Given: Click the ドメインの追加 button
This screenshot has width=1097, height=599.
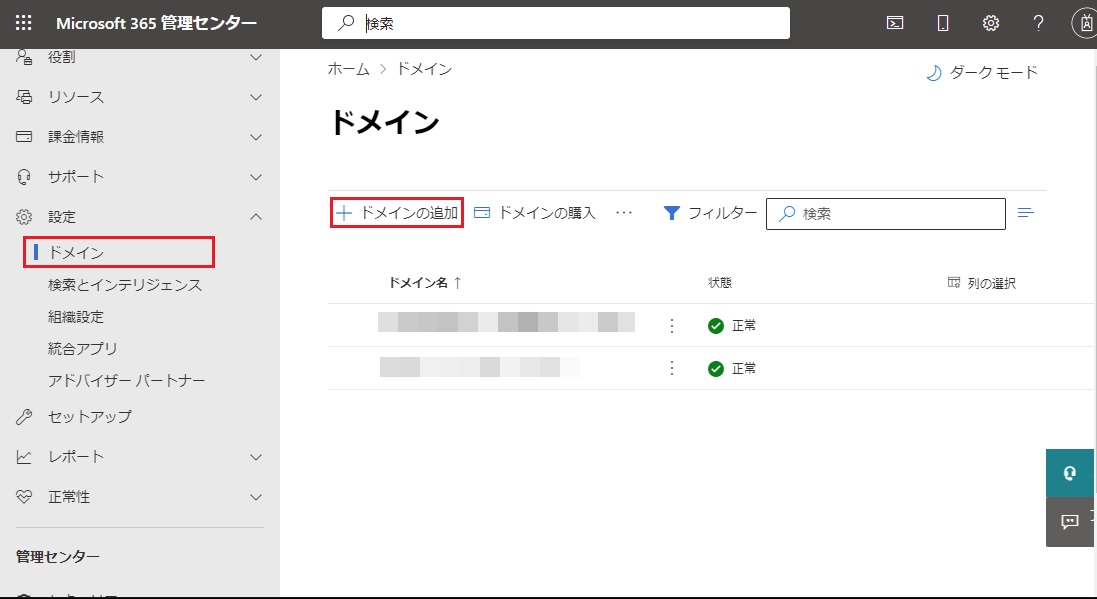Looking at the screenshot, I should tap(397, 213).
